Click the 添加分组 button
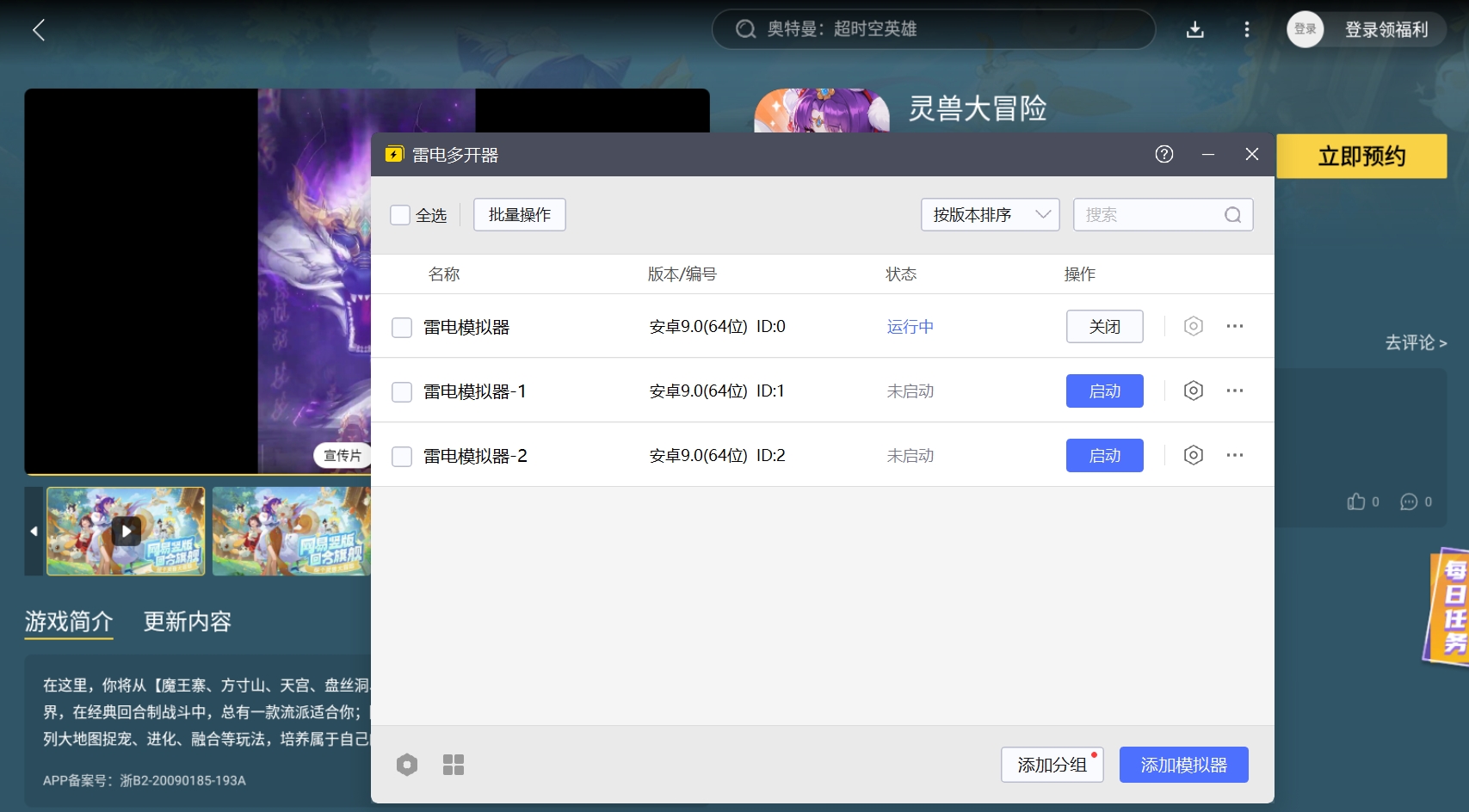Image resolution: width=1469 pixels, height=812 pixels. point(1052,765)
